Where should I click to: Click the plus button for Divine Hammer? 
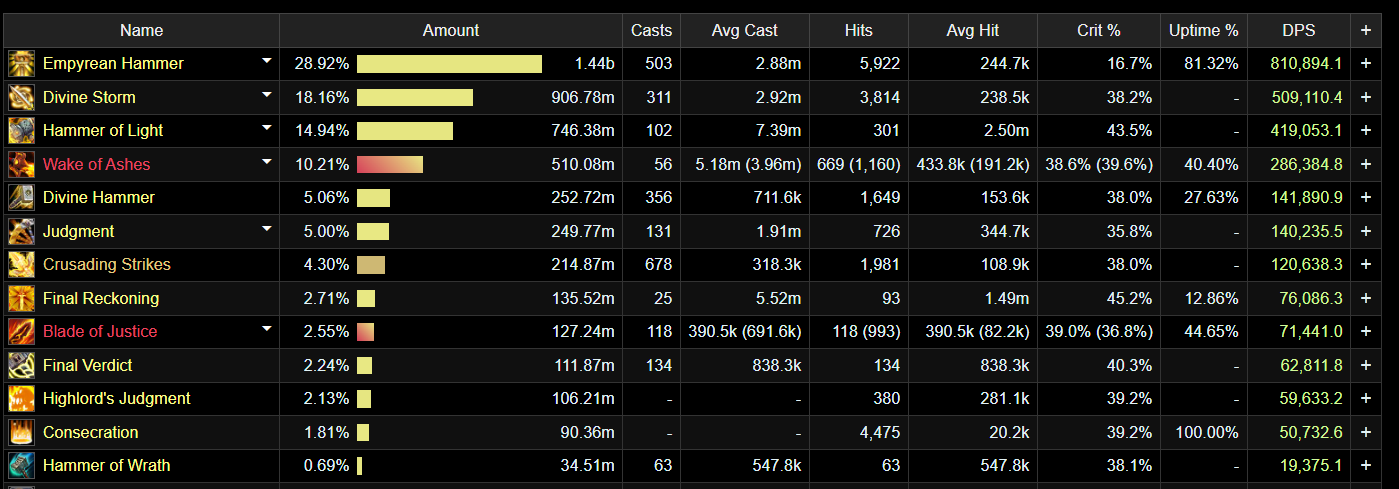coord(1366,198)
